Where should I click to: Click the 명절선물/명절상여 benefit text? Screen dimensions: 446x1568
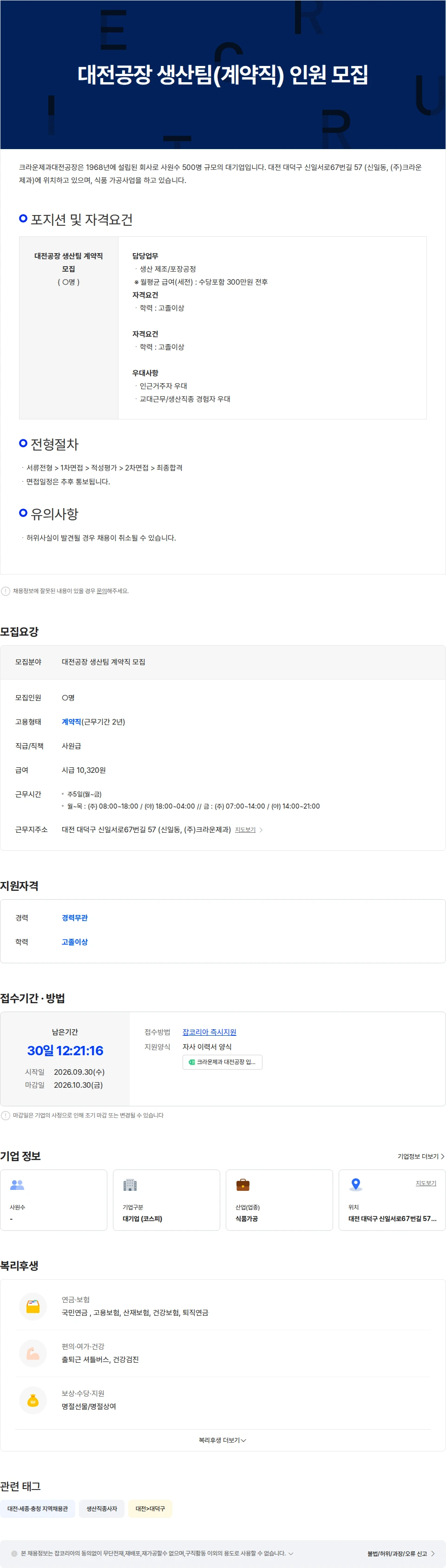click(89, 1406)
